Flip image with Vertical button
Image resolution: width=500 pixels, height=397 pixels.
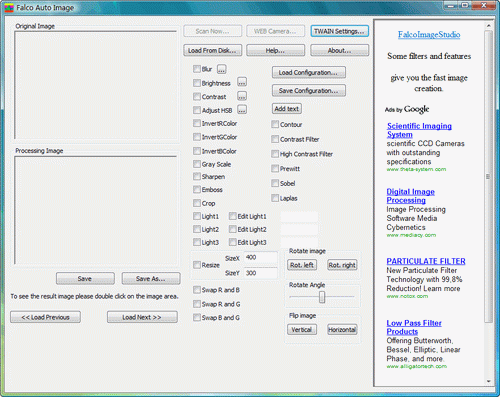(302, 330)
